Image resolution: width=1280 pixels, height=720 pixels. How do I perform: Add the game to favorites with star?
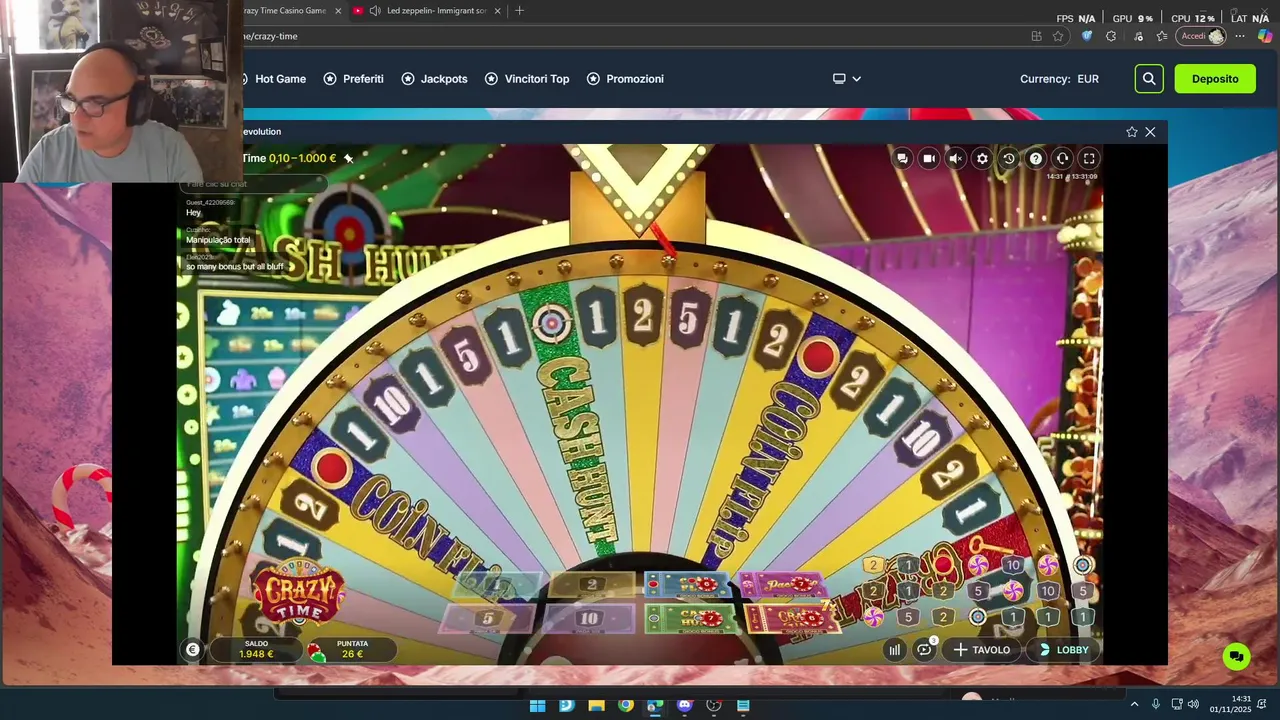pyautogui.click(x=1132, y=132)
